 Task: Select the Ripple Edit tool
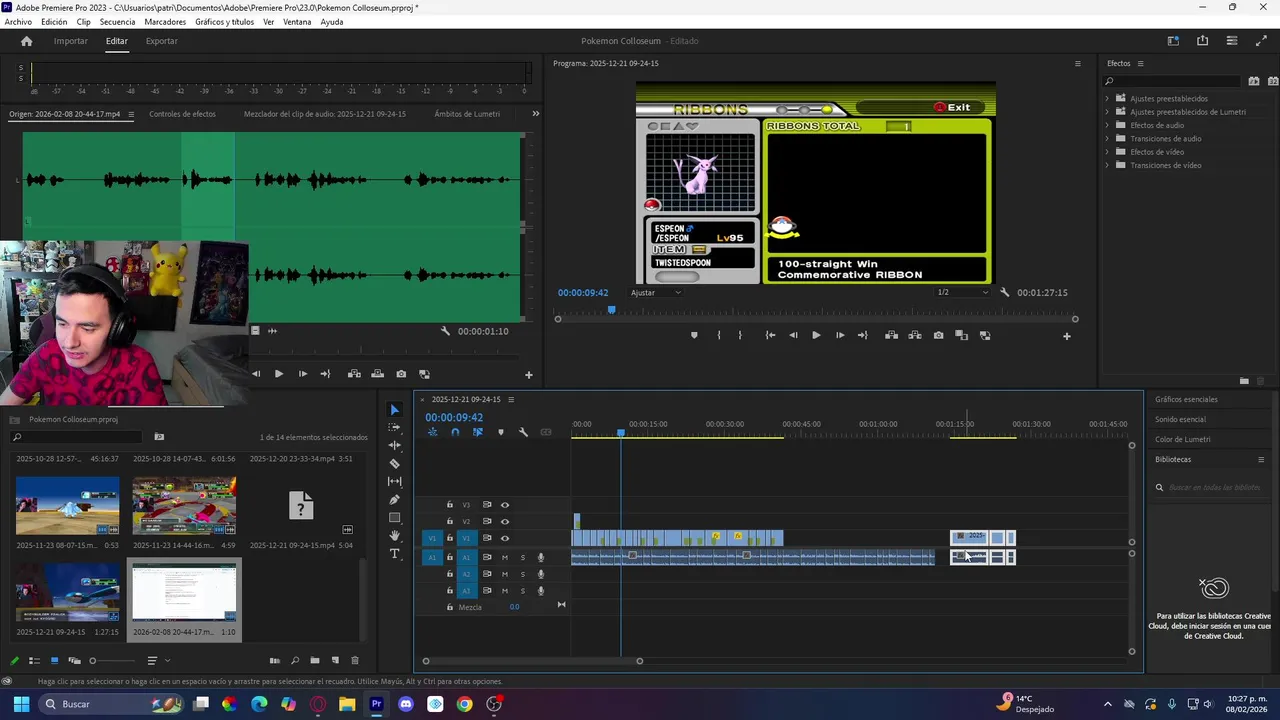(394, 445)
